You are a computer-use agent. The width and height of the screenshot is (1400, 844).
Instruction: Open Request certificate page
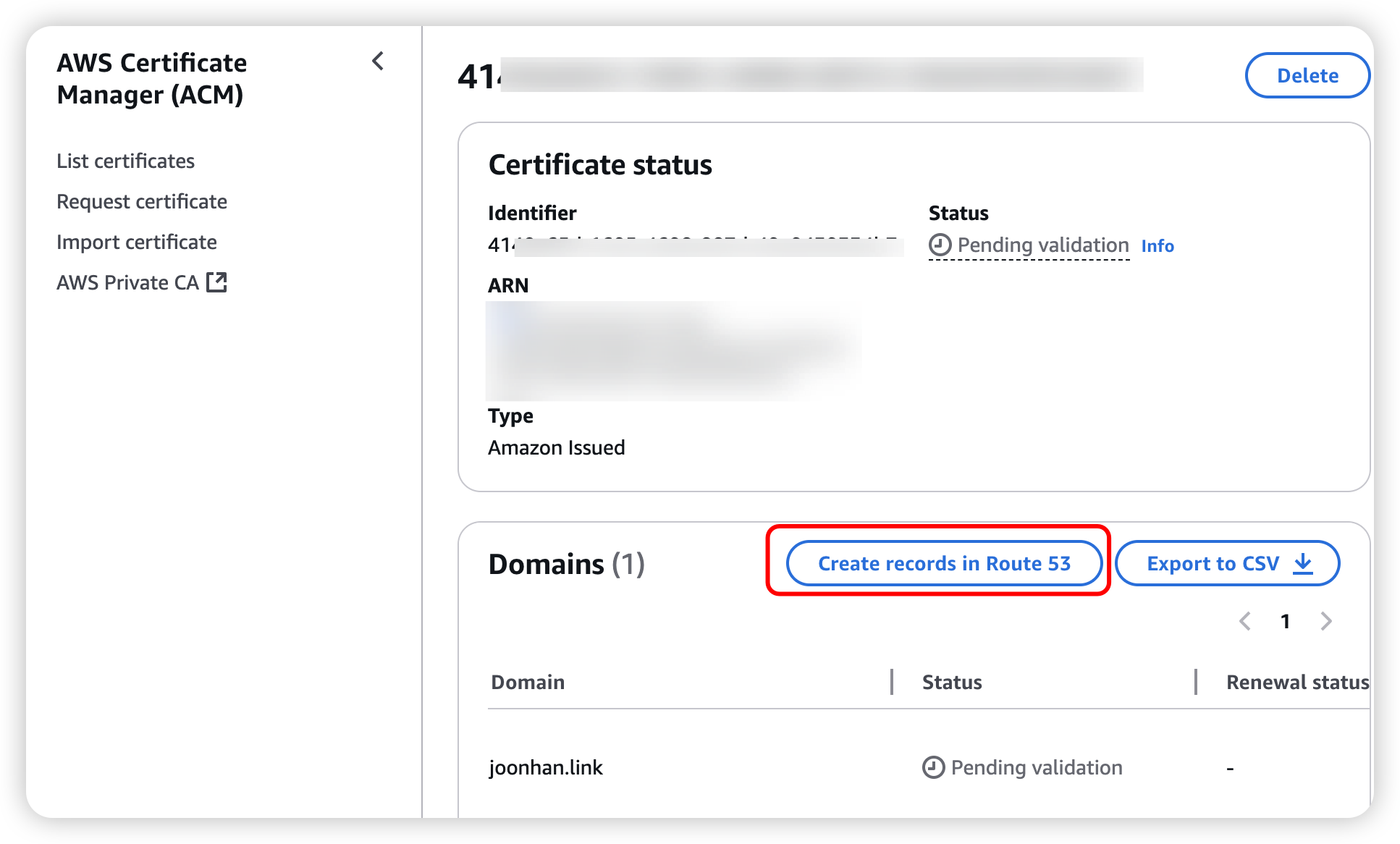[x=142, y=201]
